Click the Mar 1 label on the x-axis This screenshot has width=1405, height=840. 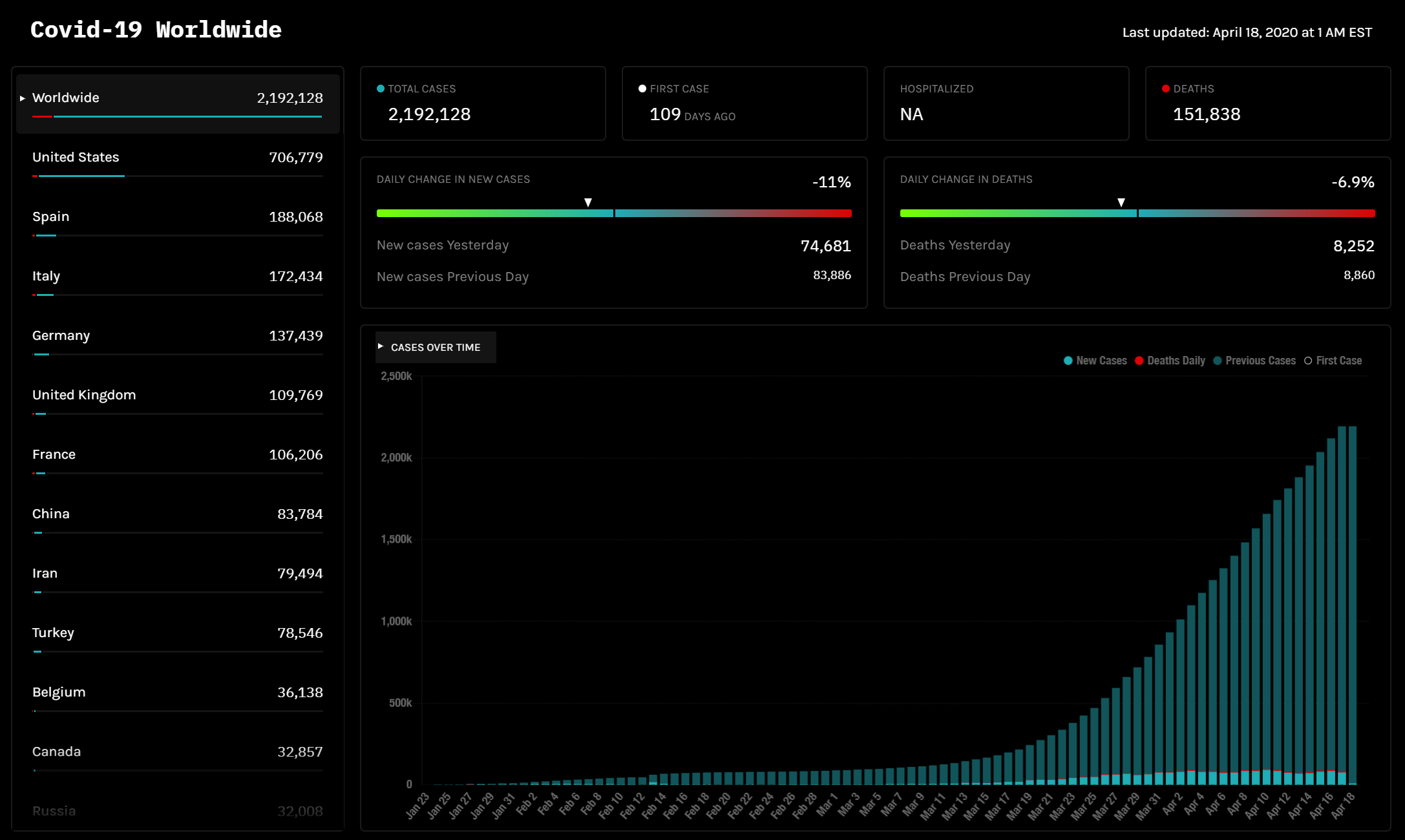click(827, 804)
